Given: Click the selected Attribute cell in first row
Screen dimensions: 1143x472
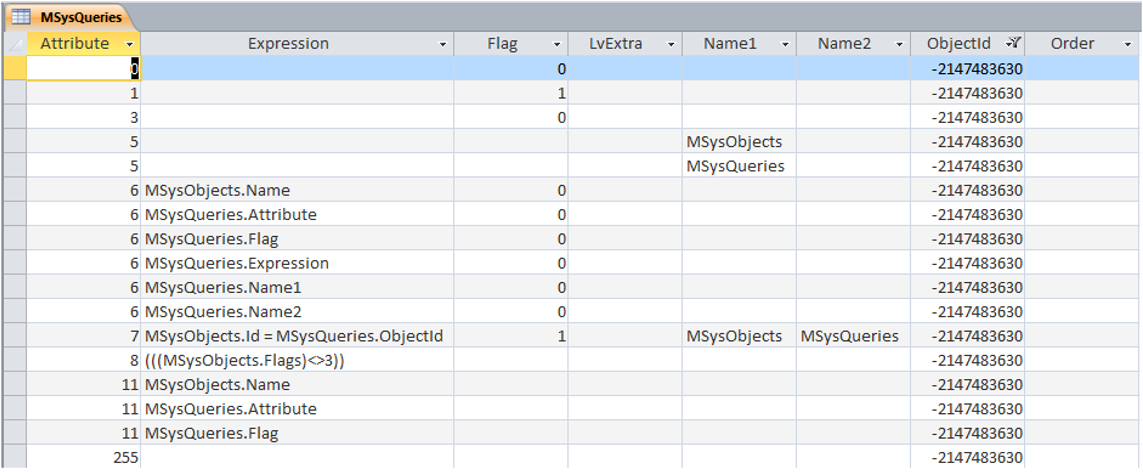Looking at the screenshot, I should coord(83,68).
